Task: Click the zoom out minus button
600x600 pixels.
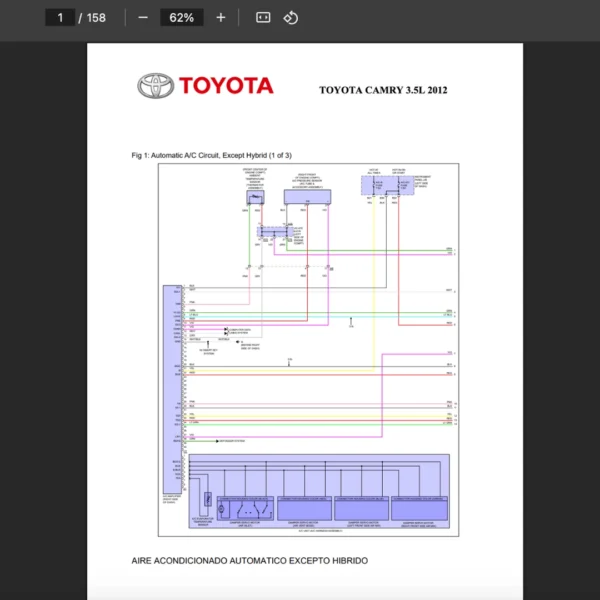Action: pos(143,18)
